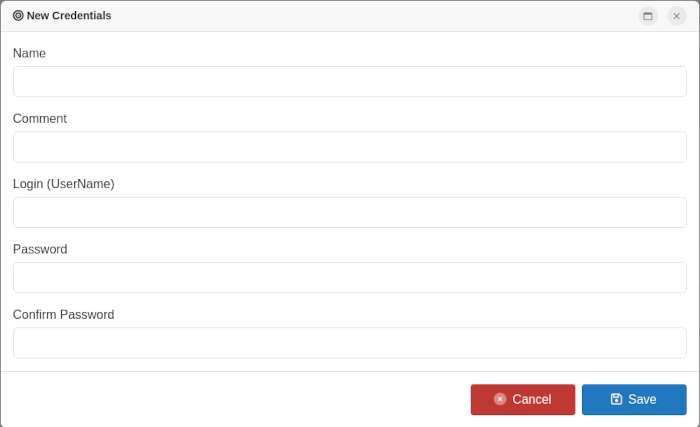Image resolution: width=700 pixels, height=427 pixels.
Task: Click the floppy disk icon on Save
Action: click(x=616, y=399)
